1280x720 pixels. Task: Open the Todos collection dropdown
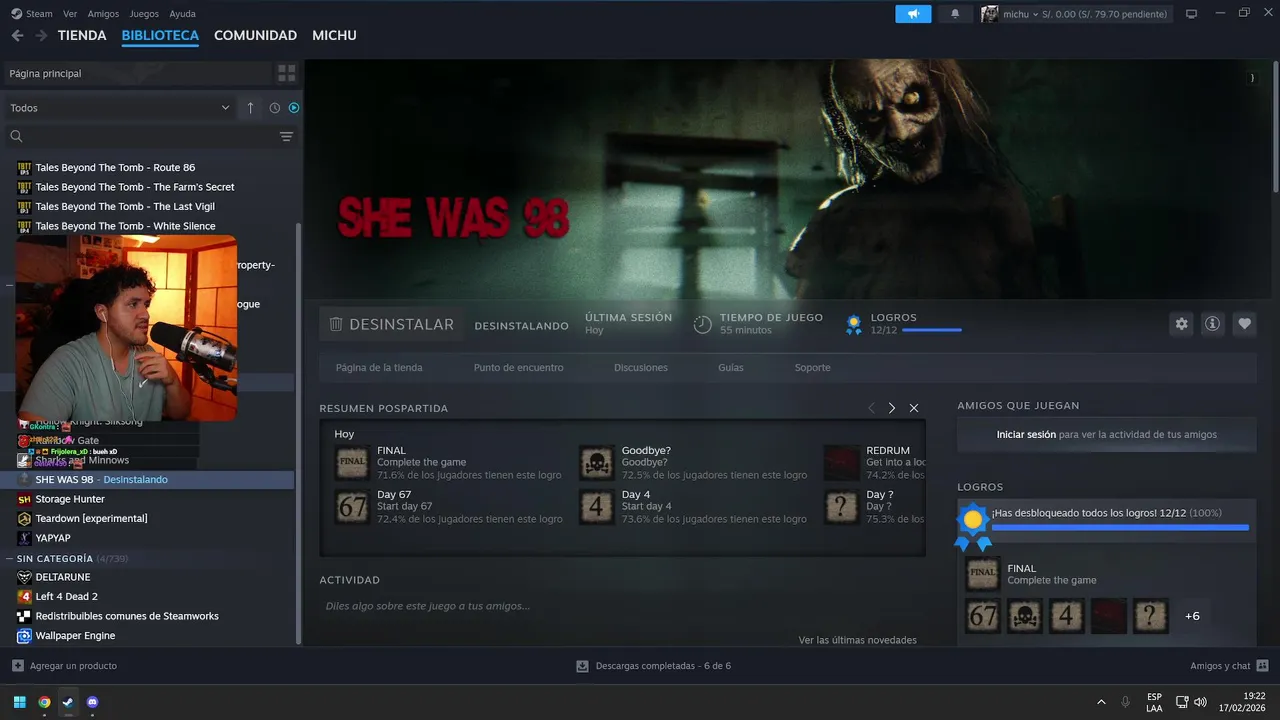point(119,108)
